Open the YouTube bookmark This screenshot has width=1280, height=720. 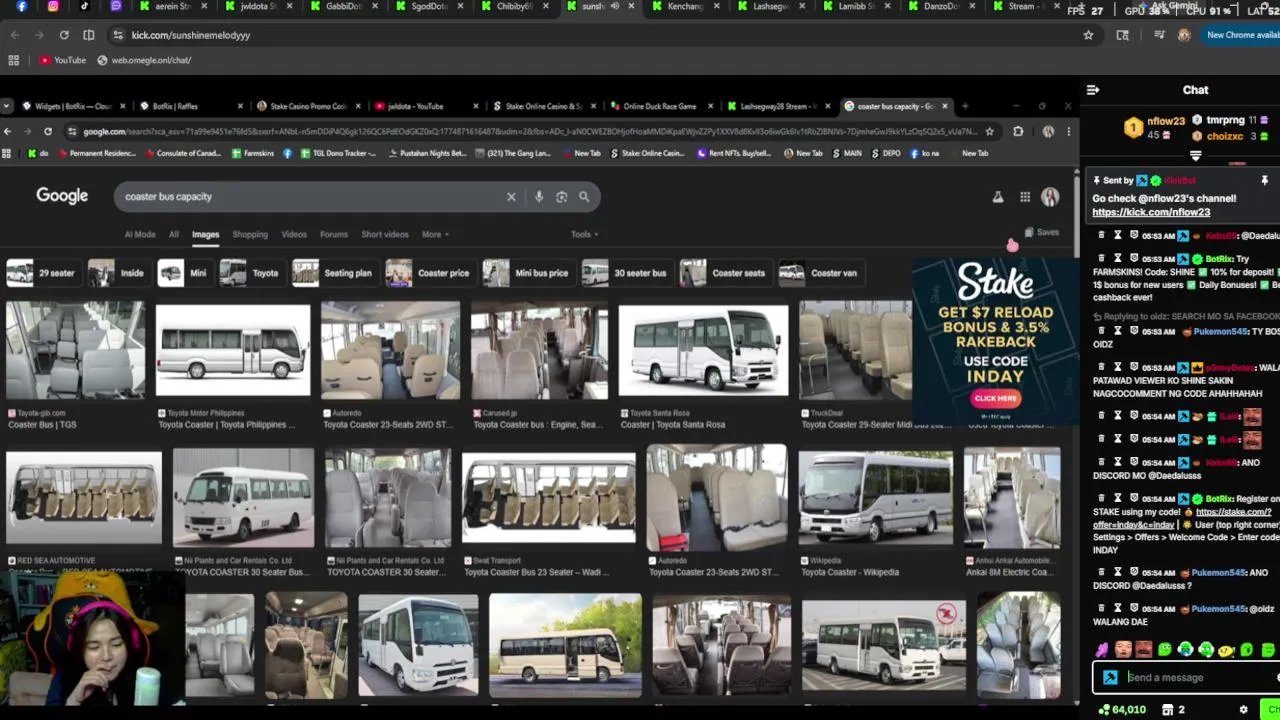(63, 60)
